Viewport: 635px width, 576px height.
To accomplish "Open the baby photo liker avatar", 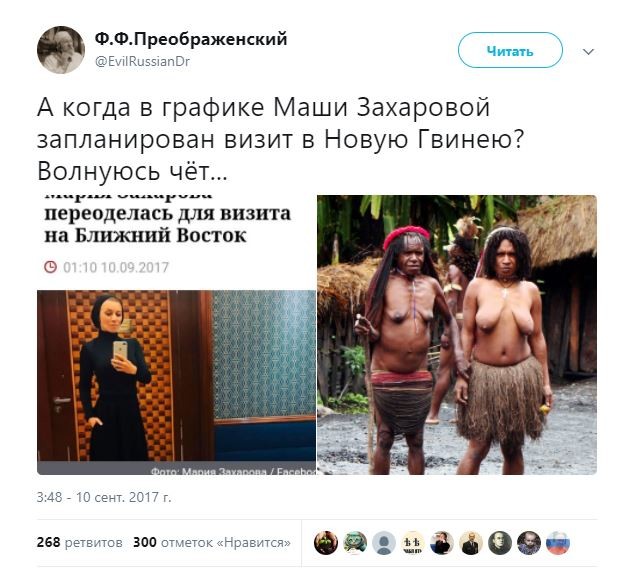I will coord(529,543).
